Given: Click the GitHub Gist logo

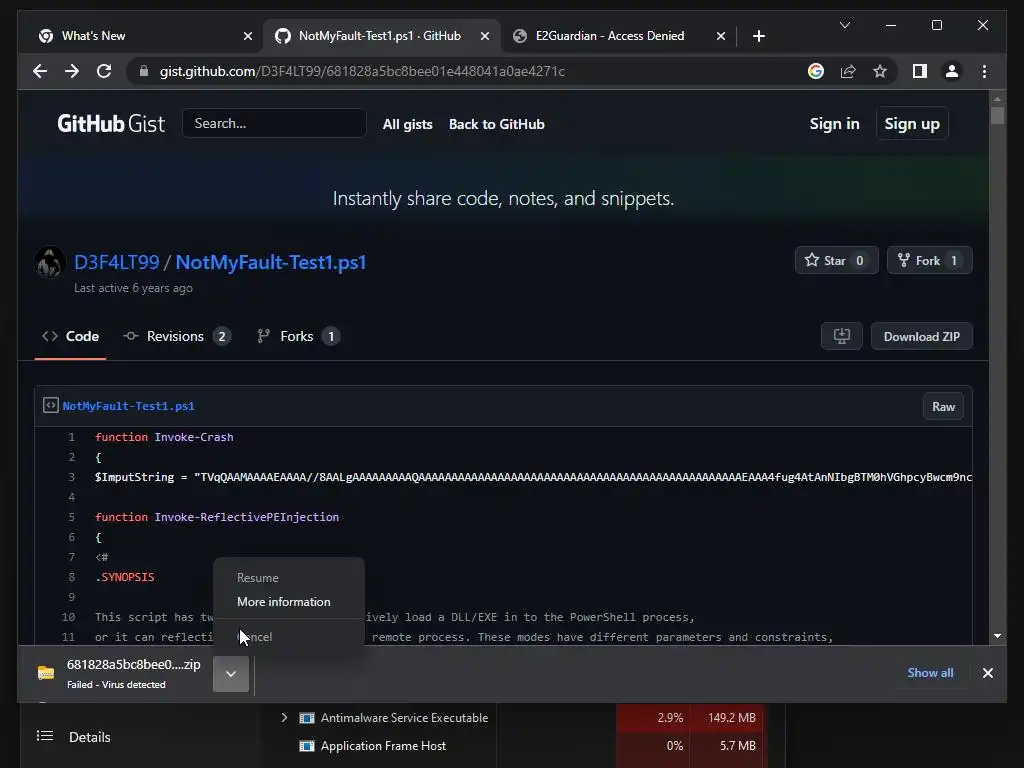Looking at the screenshot, I should [111, 123].
